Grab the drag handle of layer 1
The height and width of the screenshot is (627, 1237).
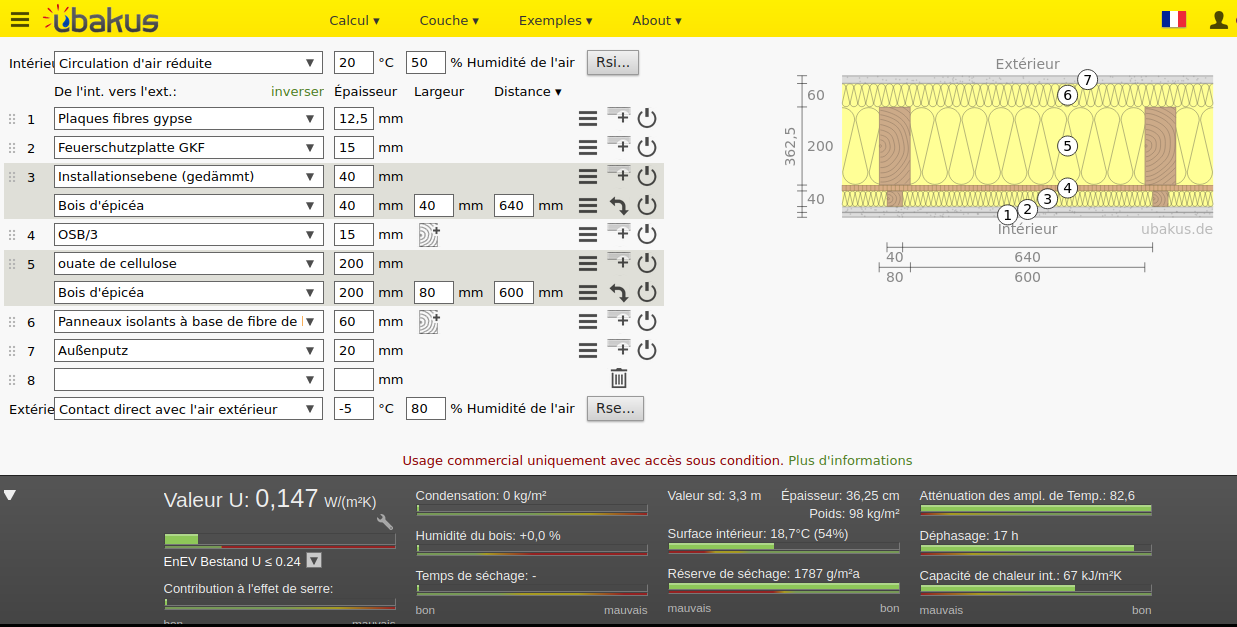pos(12,119)
